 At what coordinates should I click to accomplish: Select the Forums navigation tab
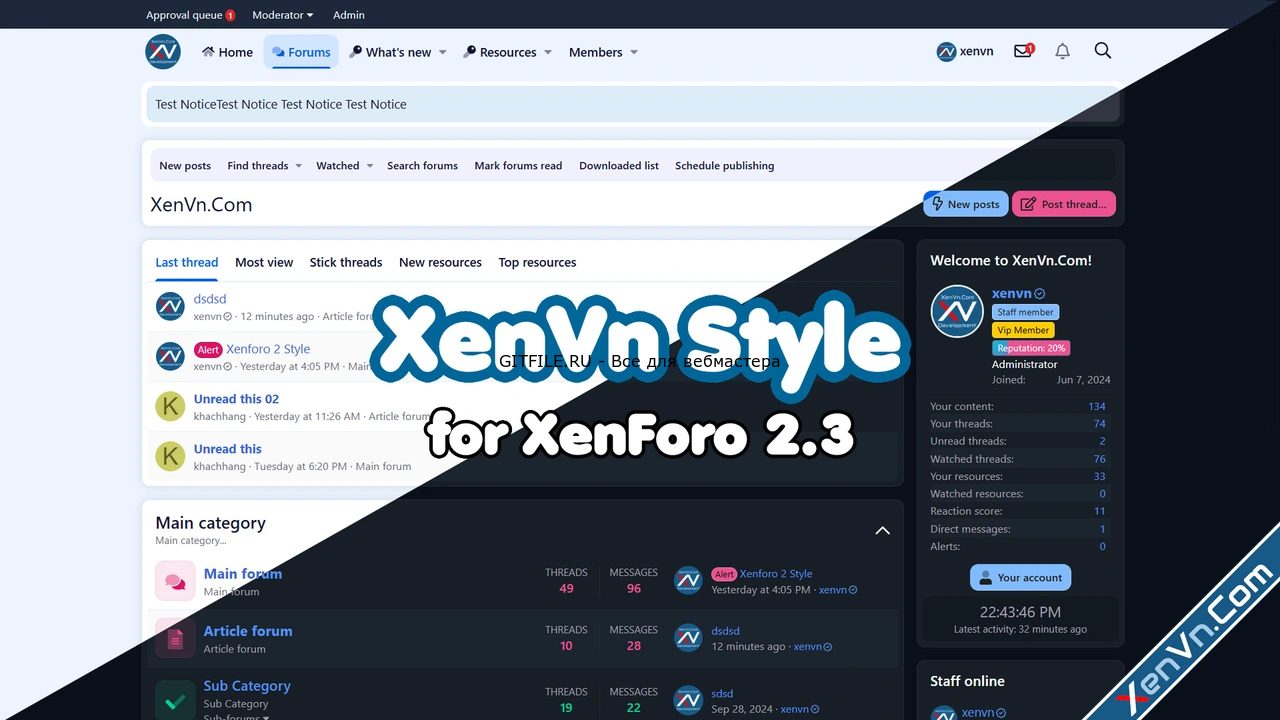click(301, 52)
